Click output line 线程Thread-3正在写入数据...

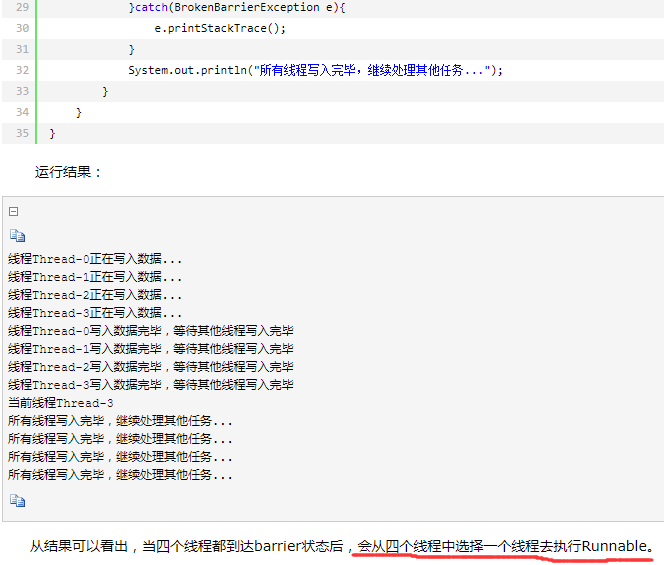95,313
